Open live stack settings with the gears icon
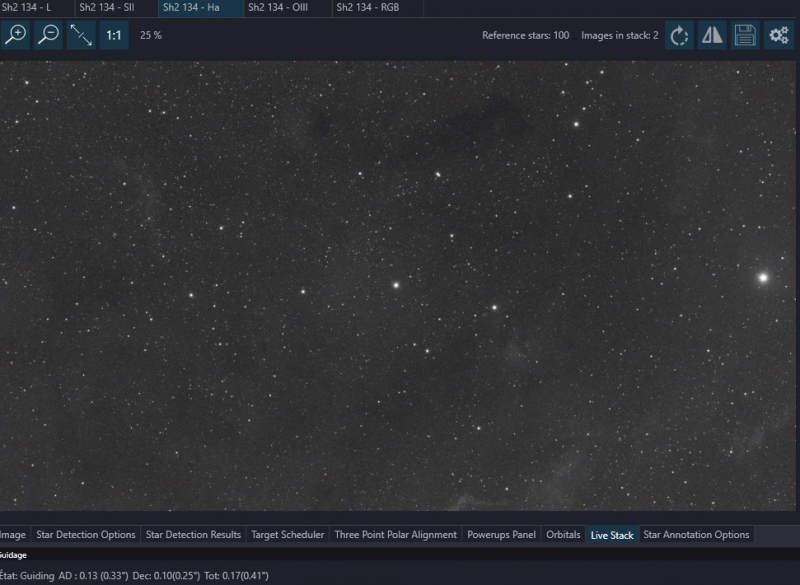Image resolution: width=800 pixels, height=585 pixels. pyautogui.click(x=779, y=35)
